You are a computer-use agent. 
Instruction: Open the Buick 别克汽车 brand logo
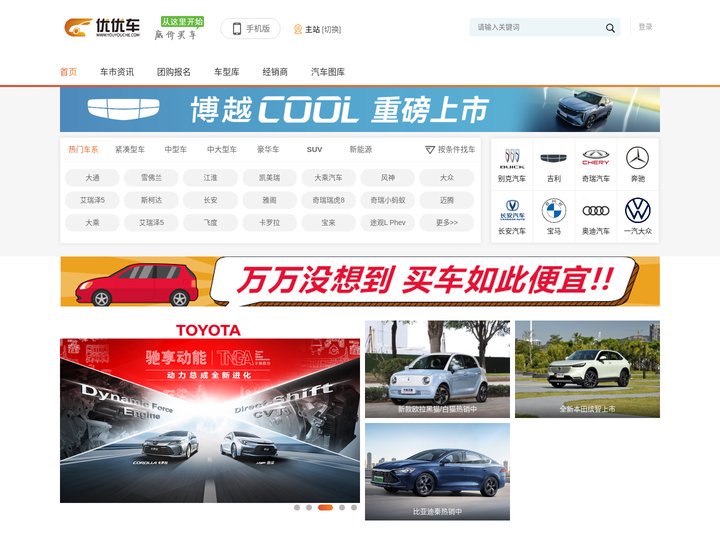[x=512, y=159]
